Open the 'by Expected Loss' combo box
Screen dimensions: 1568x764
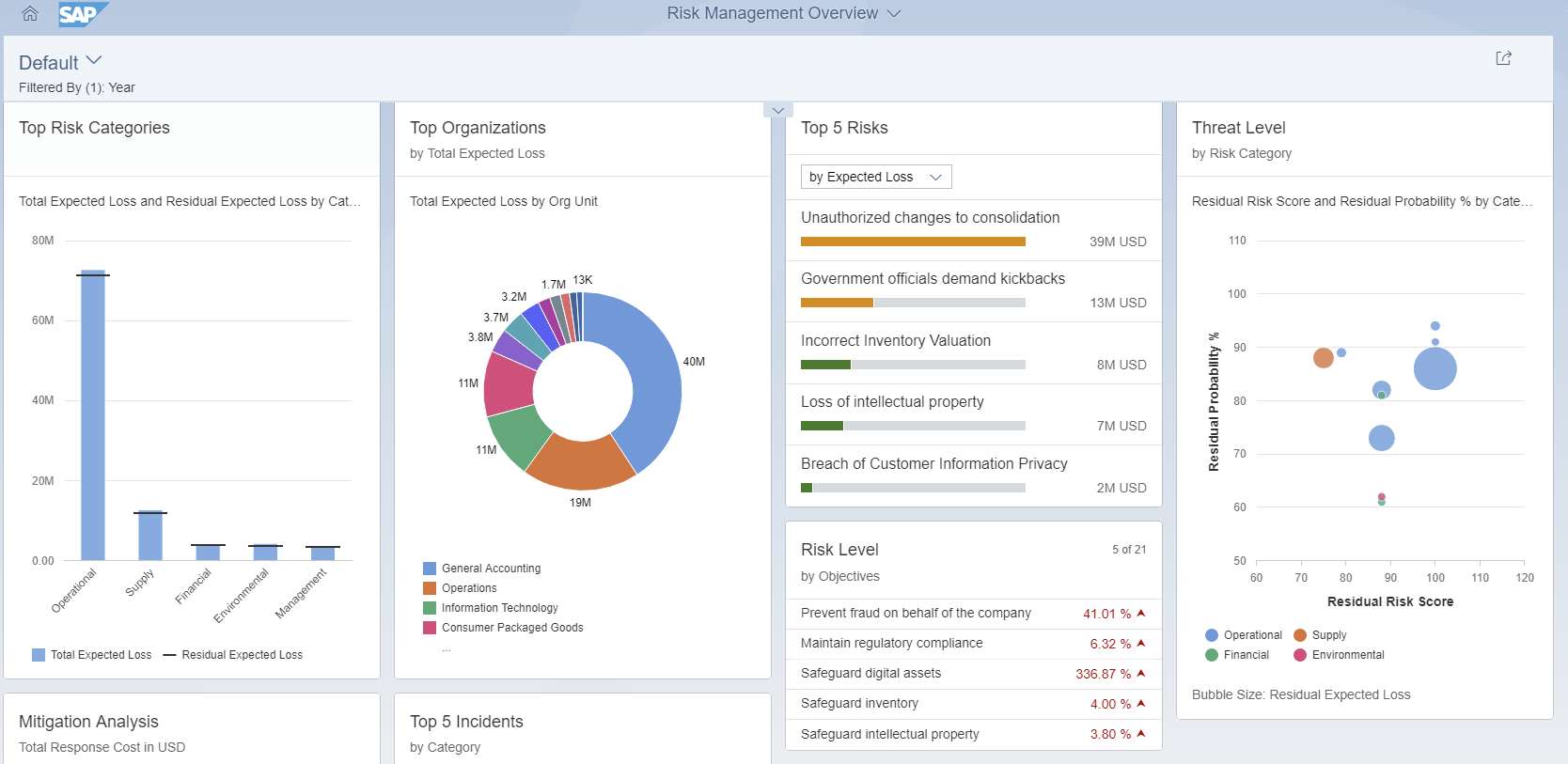[875, 177]
